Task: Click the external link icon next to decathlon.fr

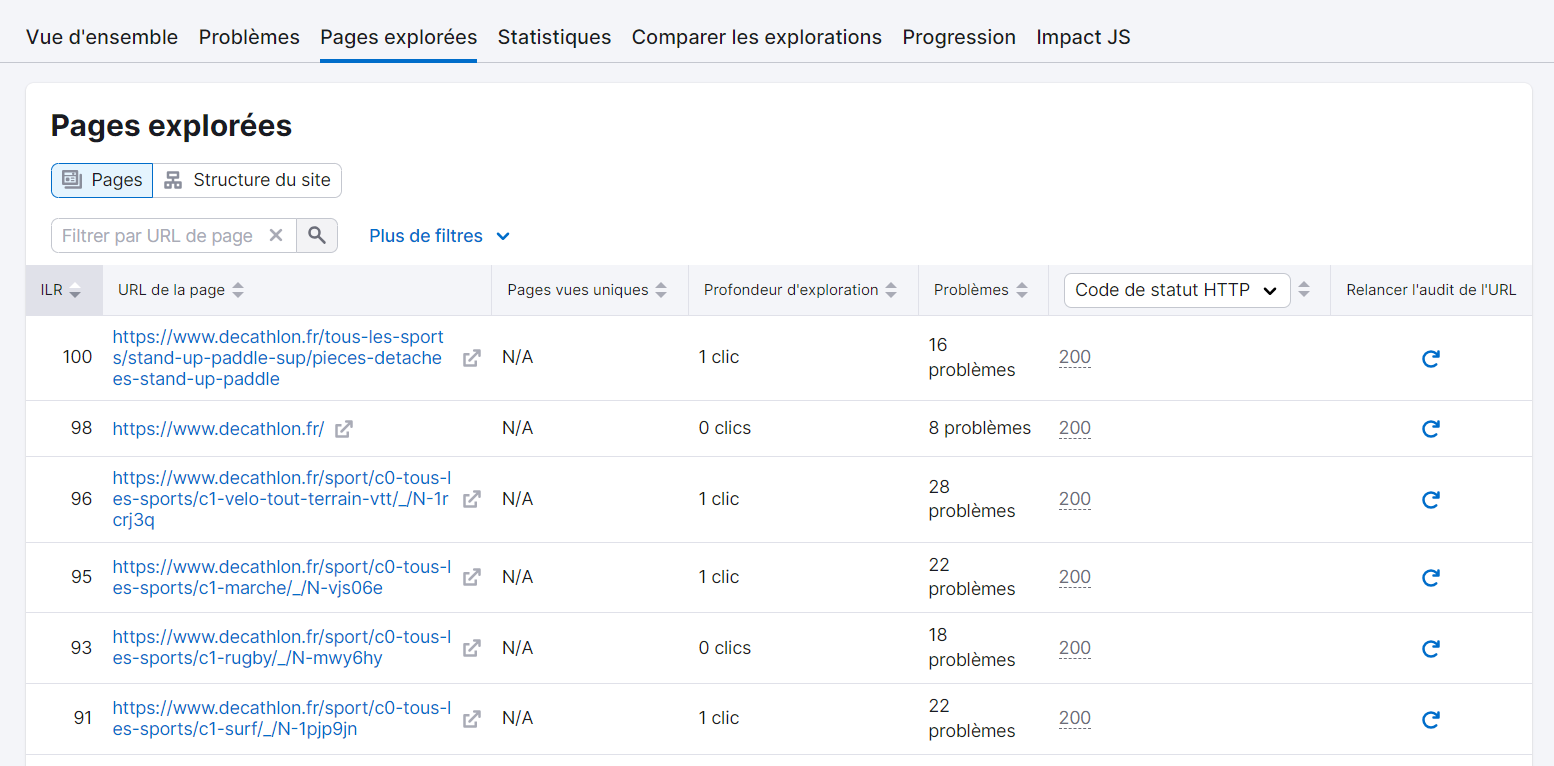Action: click(343, 428)
